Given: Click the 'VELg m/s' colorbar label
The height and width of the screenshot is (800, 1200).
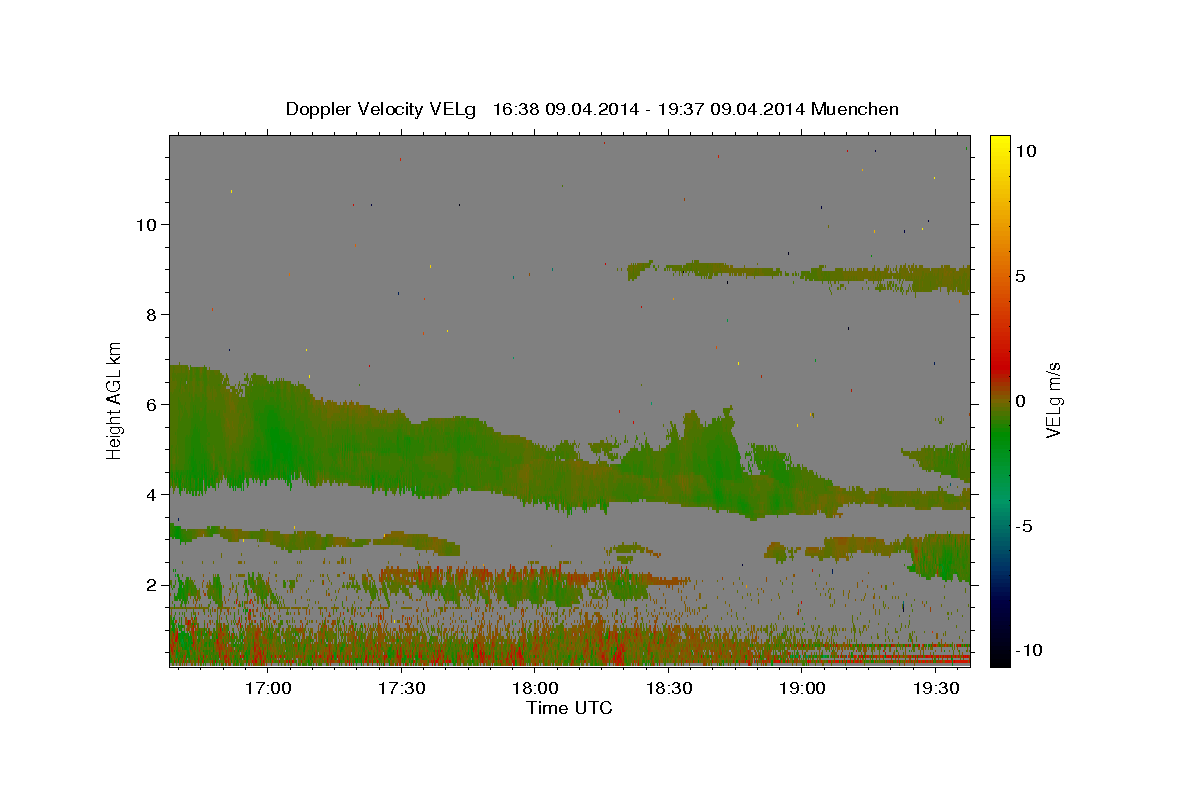Looking at the screenshot, I should click(x=1053, y=401).
